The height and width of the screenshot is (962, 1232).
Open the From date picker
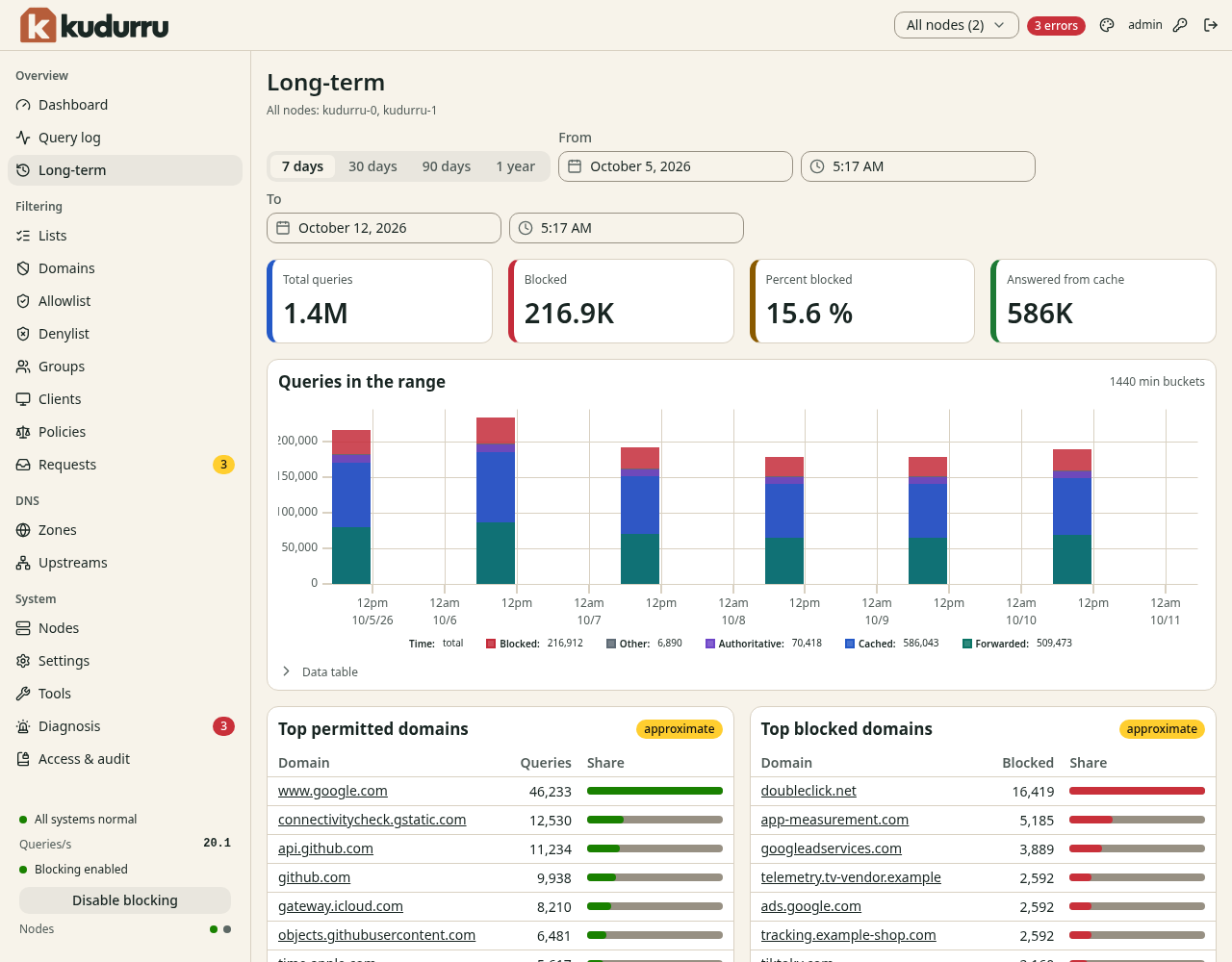click(676, 166)
